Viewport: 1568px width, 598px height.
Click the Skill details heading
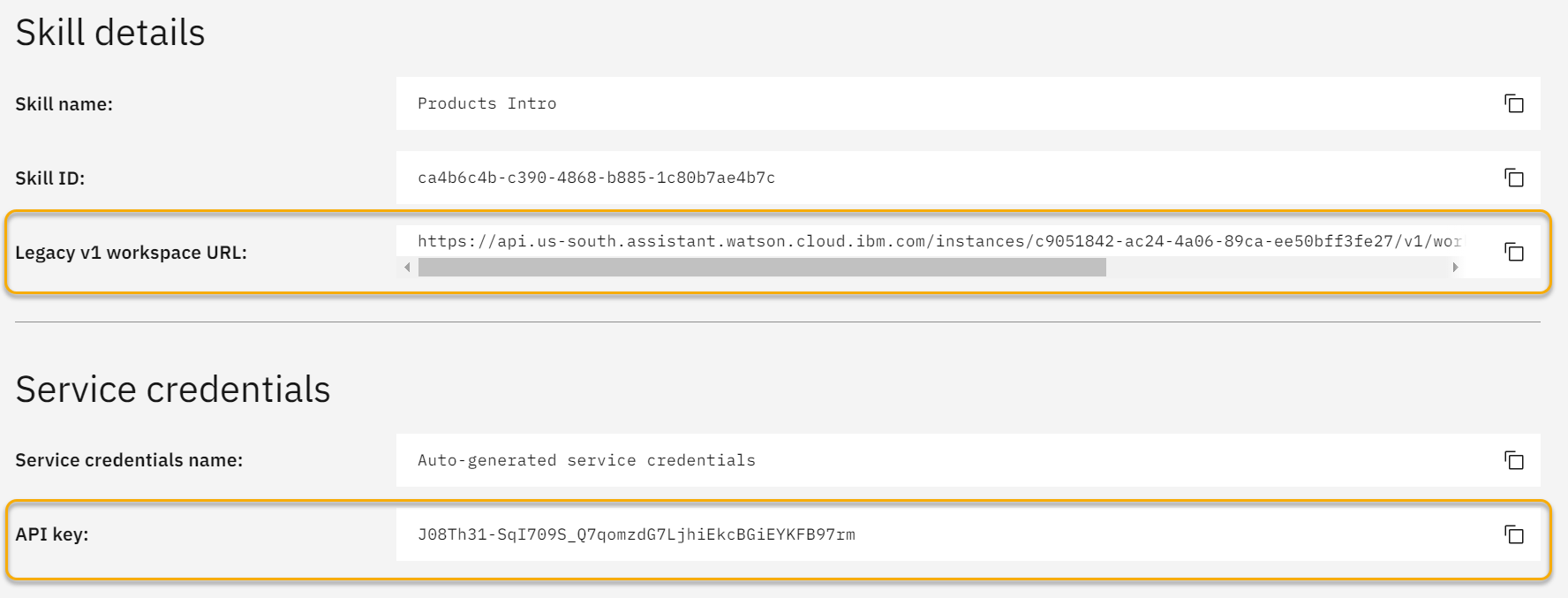110,33
